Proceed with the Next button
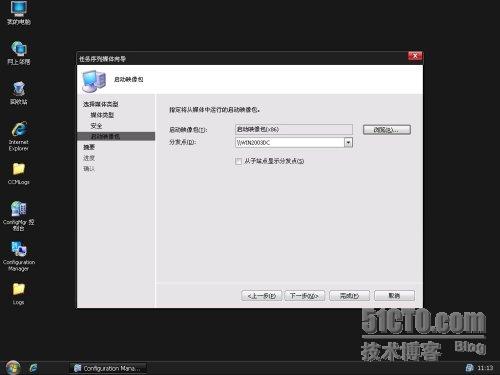 (x=304, y=296)
